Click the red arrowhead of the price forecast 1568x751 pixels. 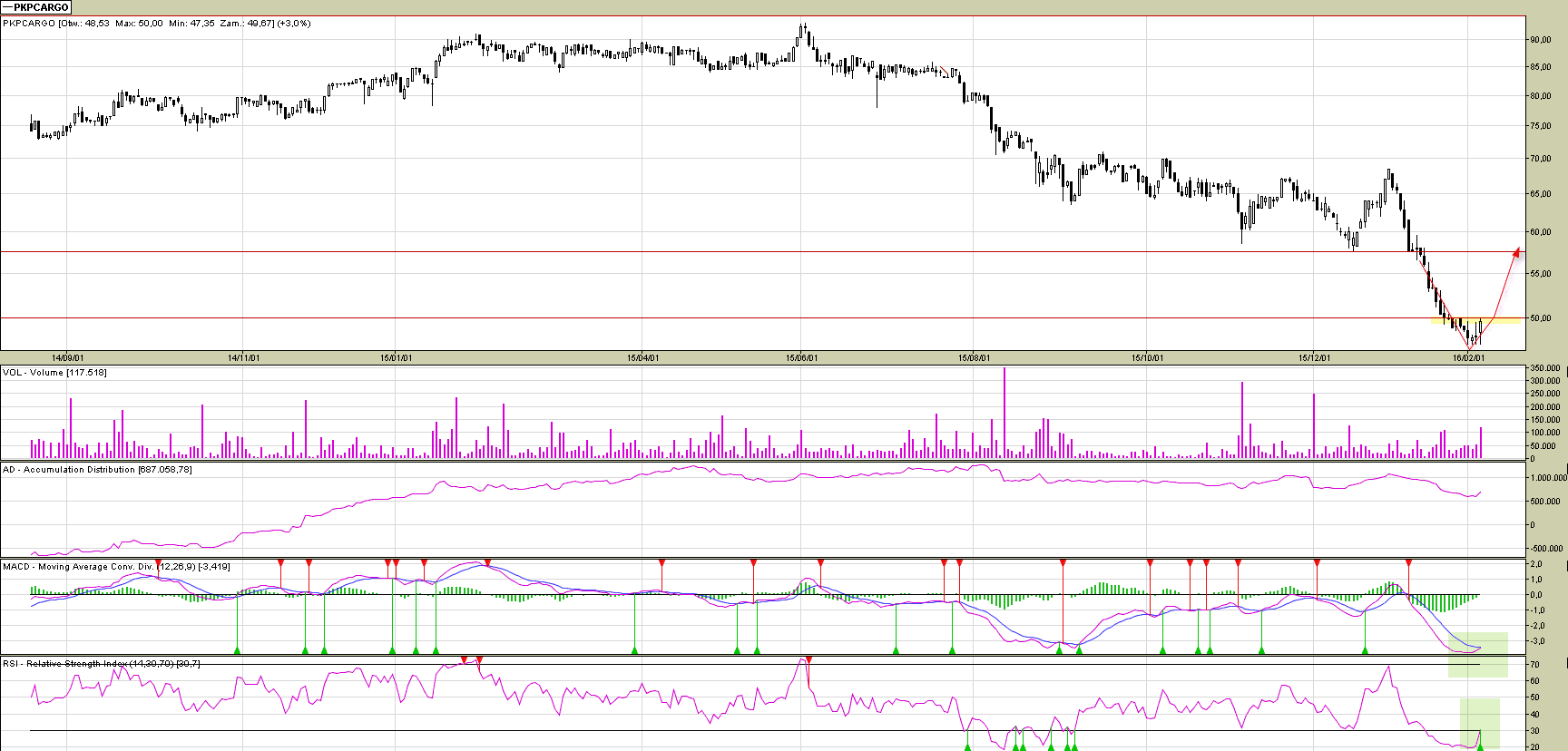pos(1515,251)
